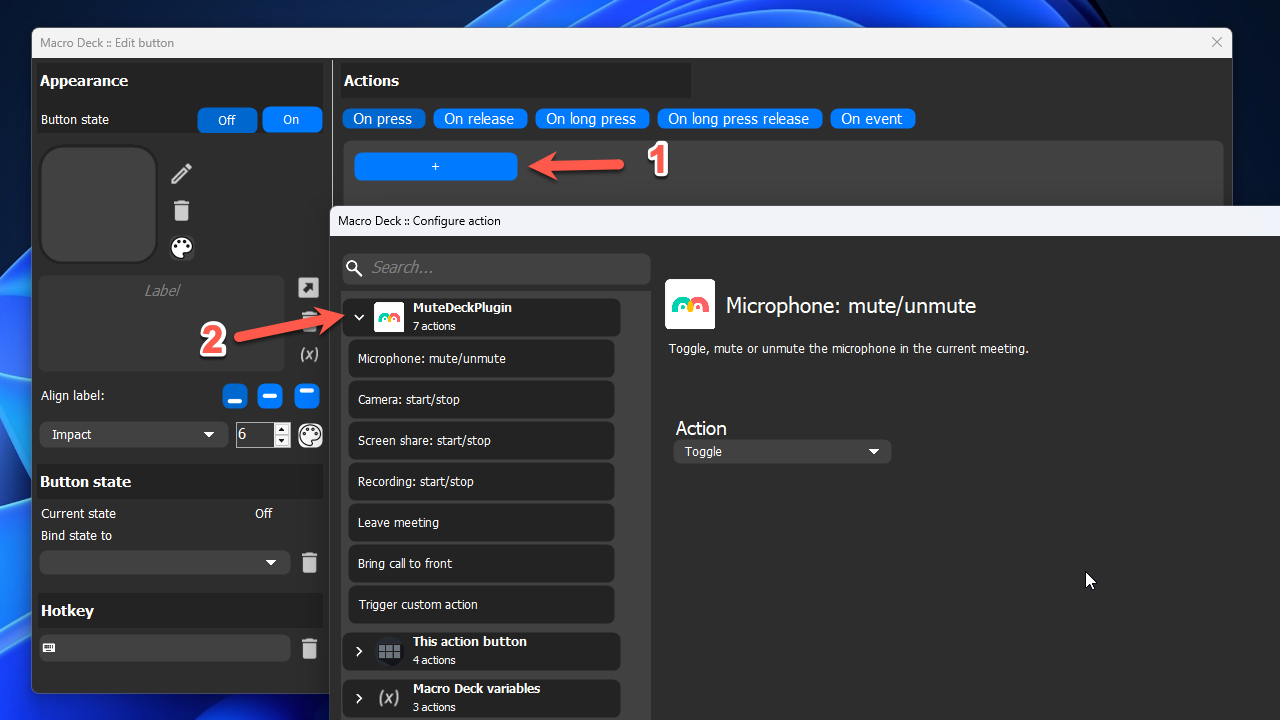Expand the This action button group
Viewport: 1280px width, 720px height.
359,652
